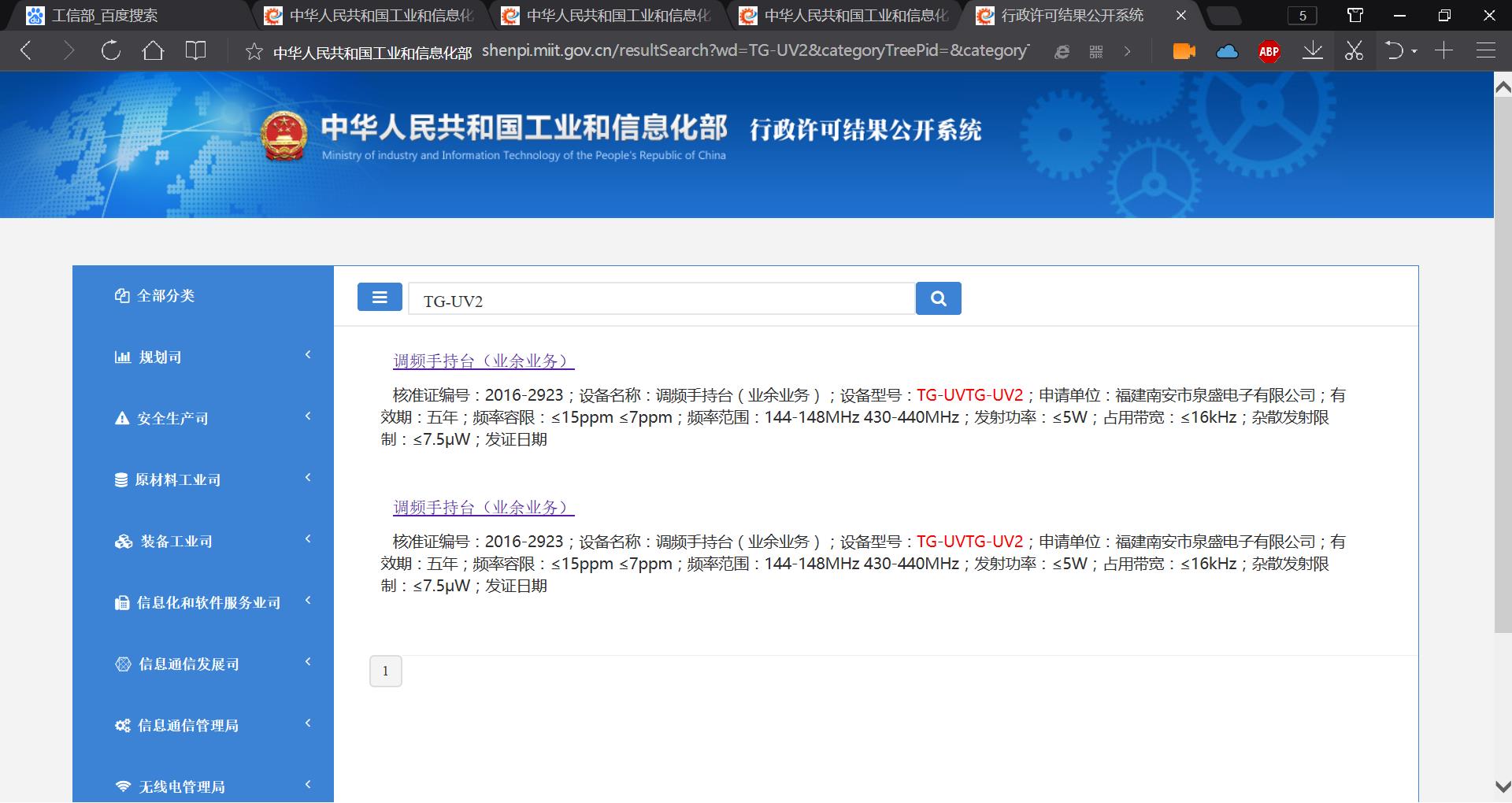The height and width of the screenshot is (803, 1512).
Task: Run the search with the magnifier button
Action: (x=939, y=298)
